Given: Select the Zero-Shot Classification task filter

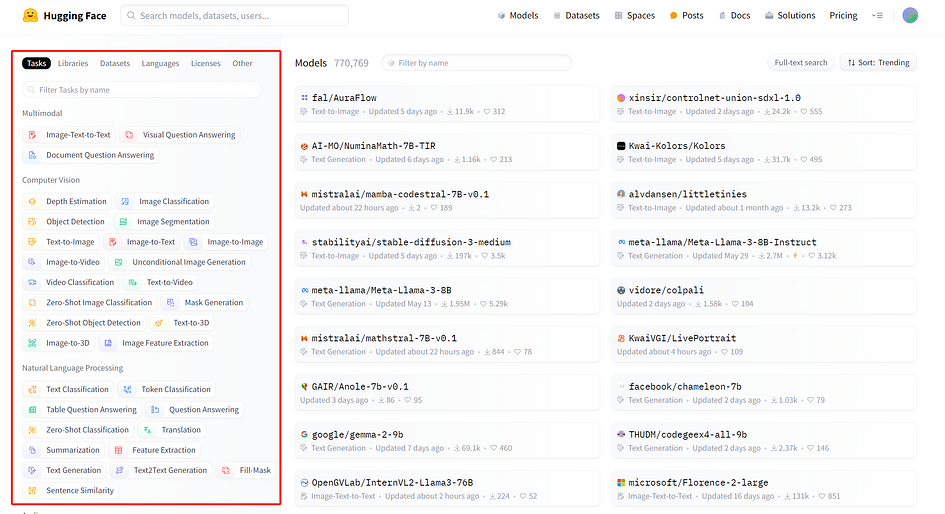Looking at the screenshot, I should [79, 430].
